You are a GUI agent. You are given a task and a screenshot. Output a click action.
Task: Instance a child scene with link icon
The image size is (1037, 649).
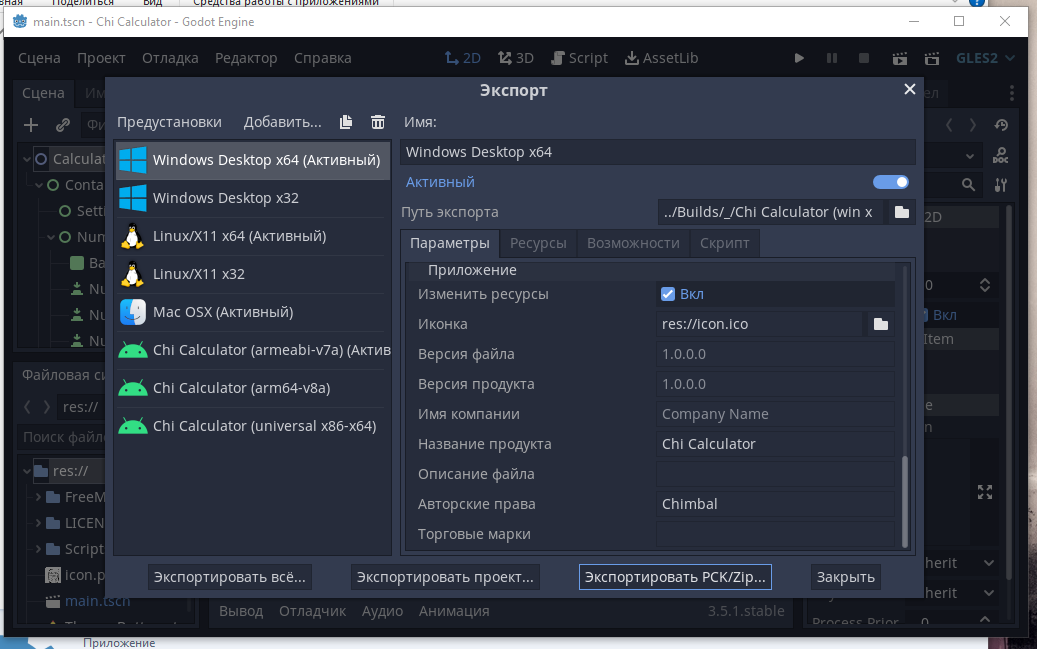tap(63, 124)
